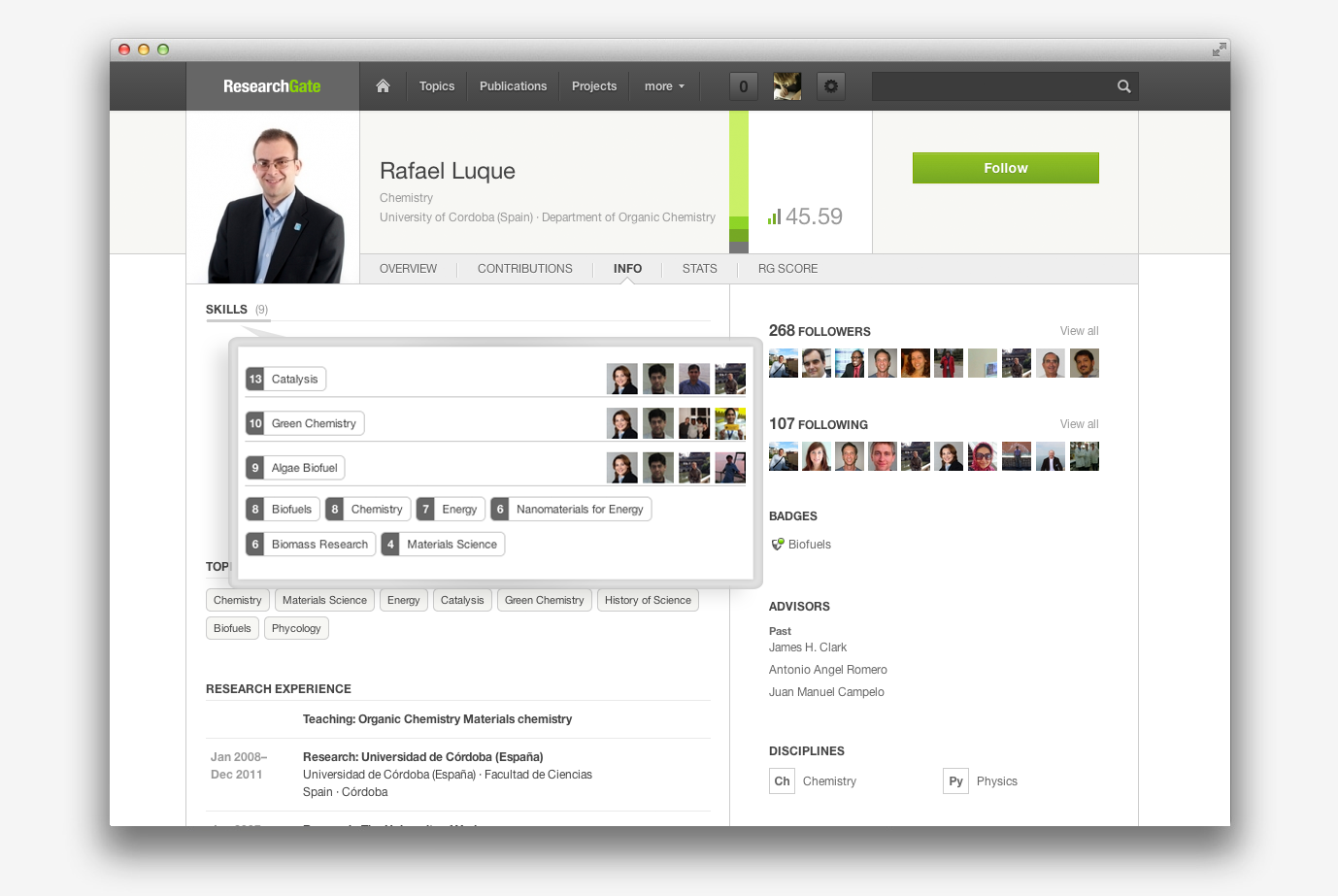The width and height of the screenshot is (1338, 896).
Task: Open the RG SCORE tab
Action: 787,269
